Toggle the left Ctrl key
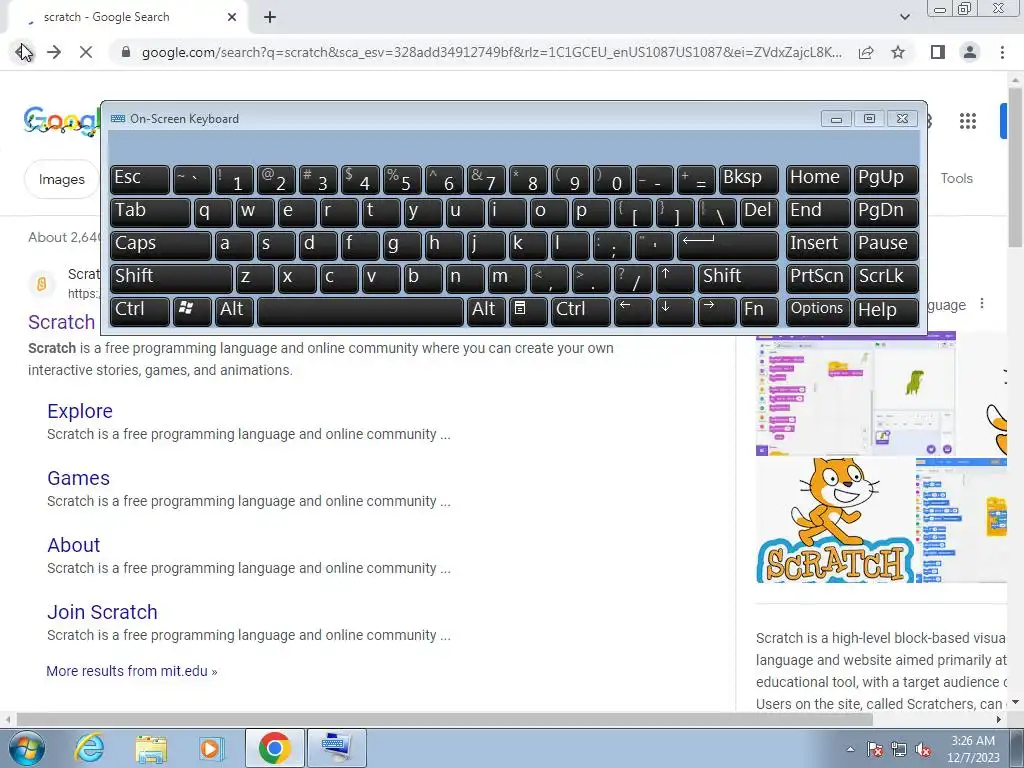Screen dimensions: 1024x768 point(140,310)
